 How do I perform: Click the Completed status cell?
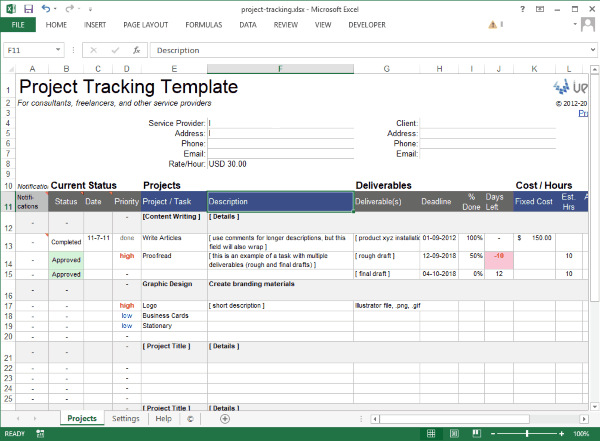tap(66, 243)
